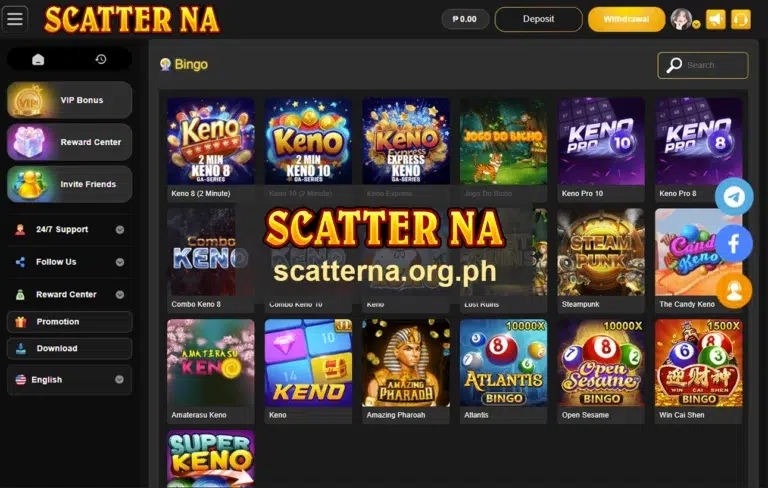Screen dimensions: 768x488
Task: Open the English language dropdown
Action: click(70, 380)
